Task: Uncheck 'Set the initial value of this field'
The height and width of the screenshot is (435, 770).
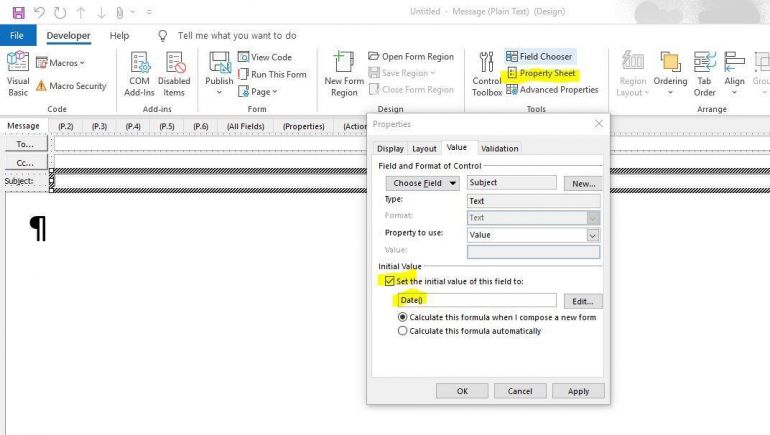Action: click(389, 282)
